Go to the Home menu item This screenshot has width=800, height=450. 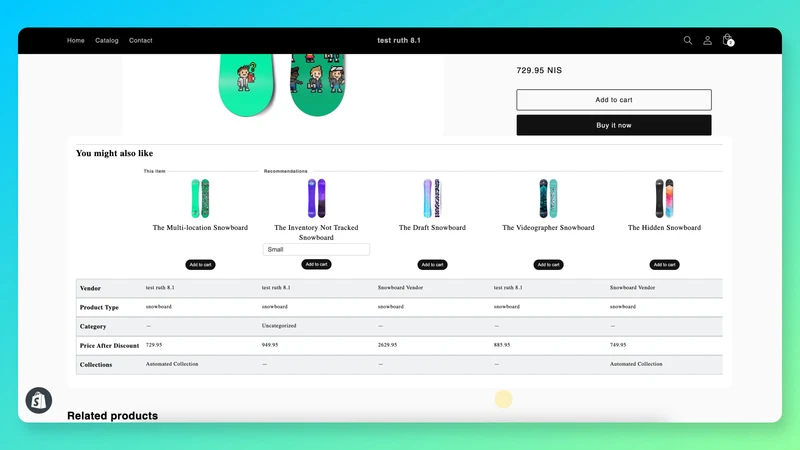click(76, 40)
